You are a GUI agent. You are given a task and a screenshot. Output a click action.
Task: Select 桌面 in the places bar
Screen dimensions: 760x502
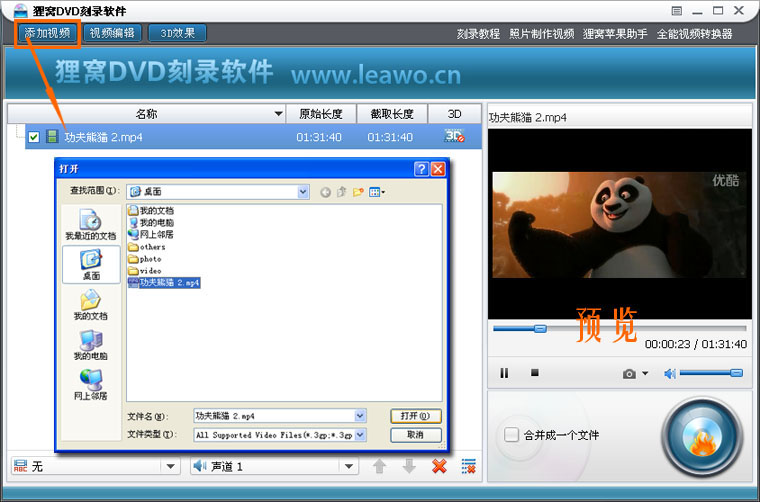pyautogui.click(x=91, y=265)
